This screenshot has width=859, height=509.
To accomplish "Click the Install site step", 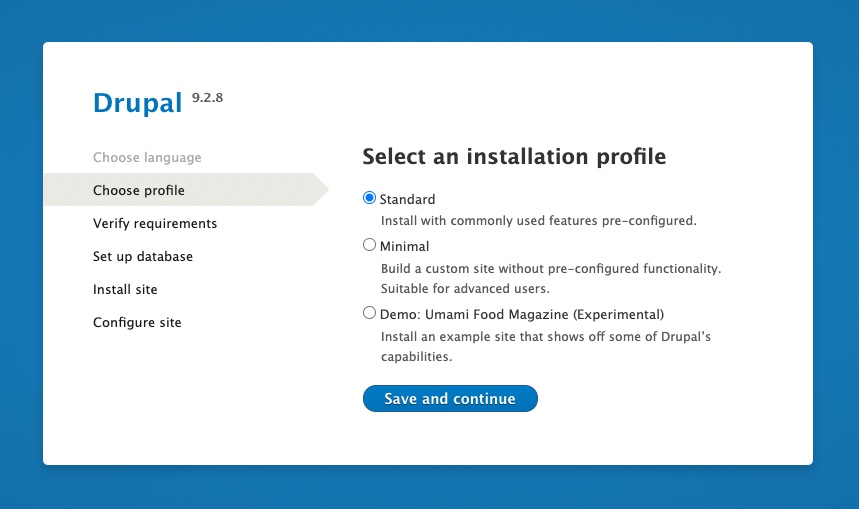I will pos(125,289).
